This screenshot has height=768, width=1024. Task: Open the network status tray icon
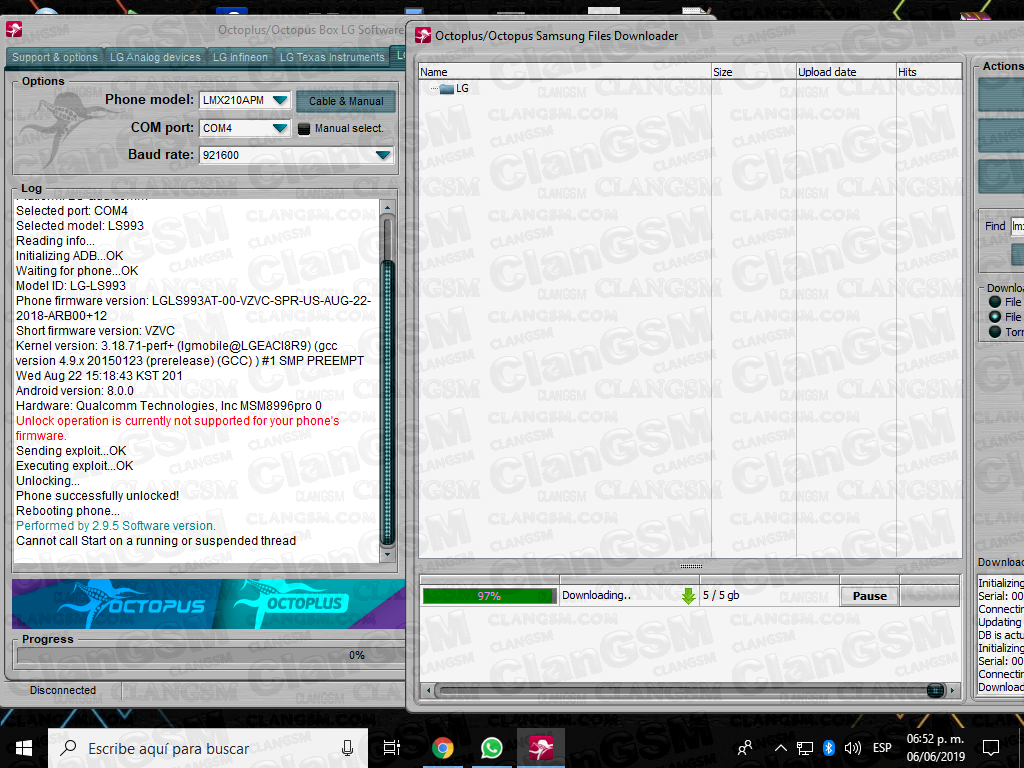805,748
